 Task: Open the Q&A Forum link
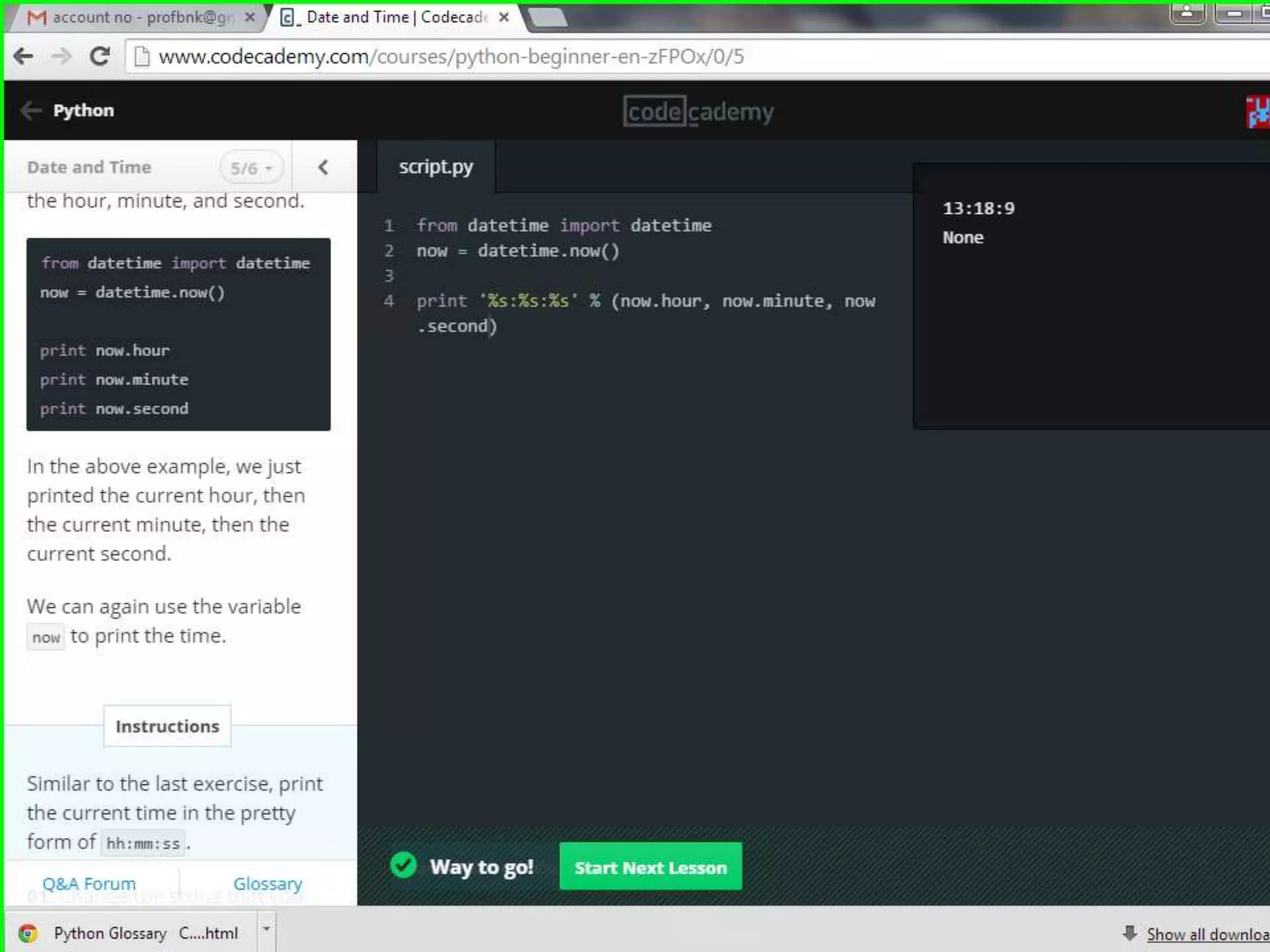point(89,883)
